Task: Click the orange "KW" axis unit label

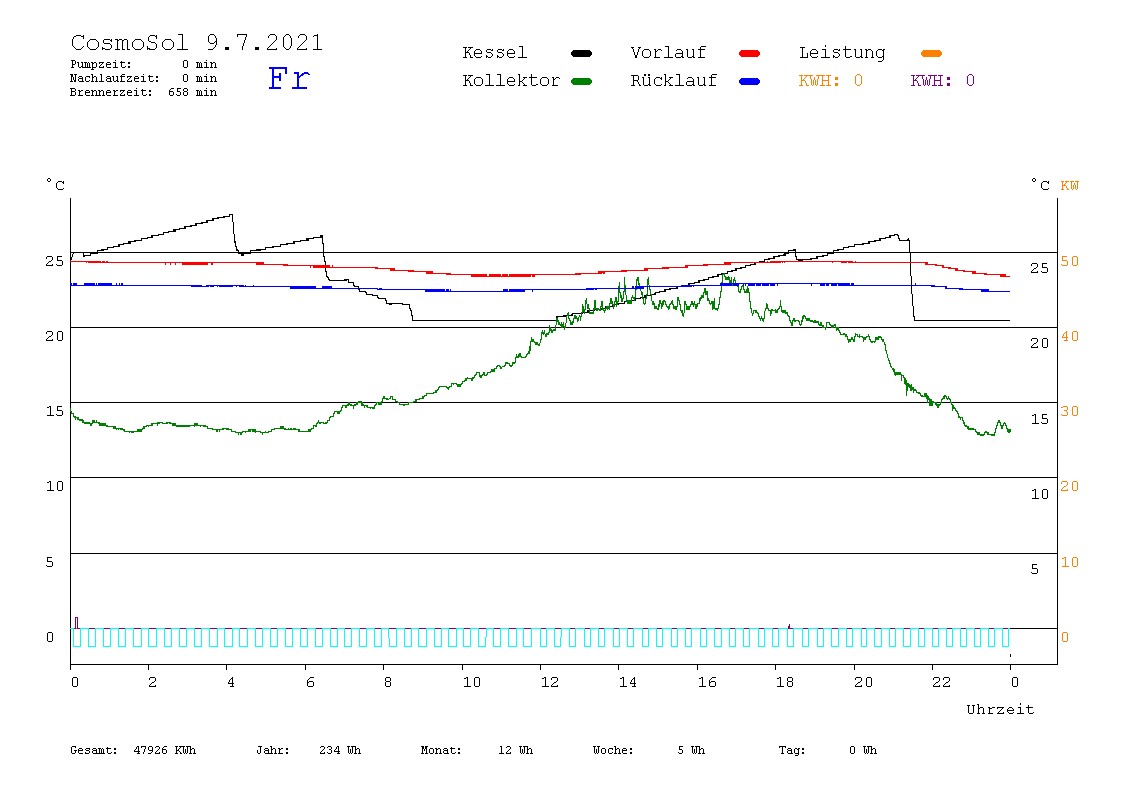Action: [1070, 185]
